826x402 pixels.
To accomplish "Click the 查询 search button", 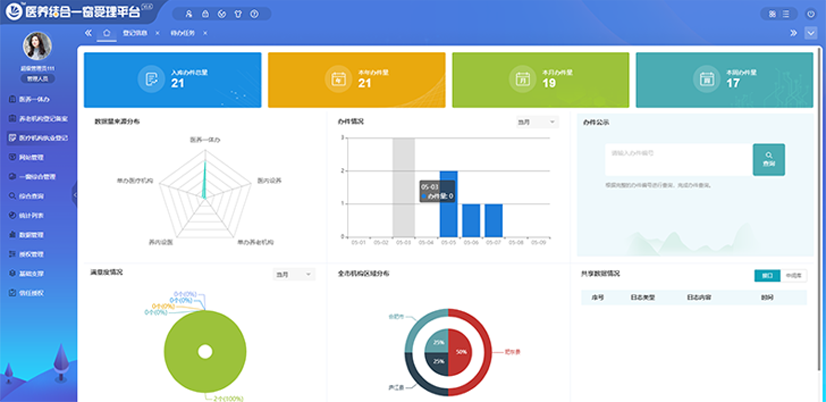I will click(768, 160).
